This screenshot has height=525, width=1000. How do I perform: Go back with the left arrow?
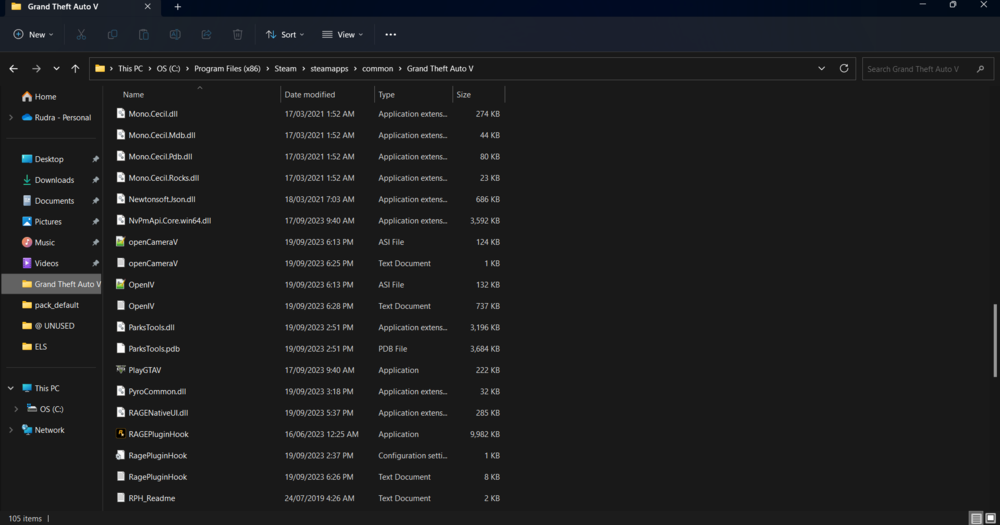tap(13, 68)
